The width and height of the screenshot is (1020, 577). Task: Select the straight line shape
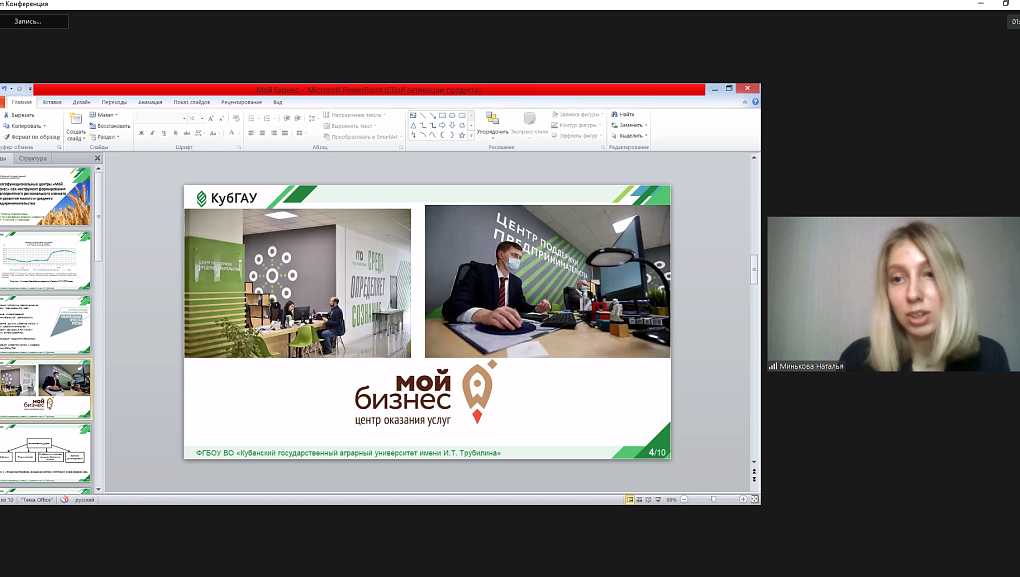pyautogui.click(x=423, y=116)
